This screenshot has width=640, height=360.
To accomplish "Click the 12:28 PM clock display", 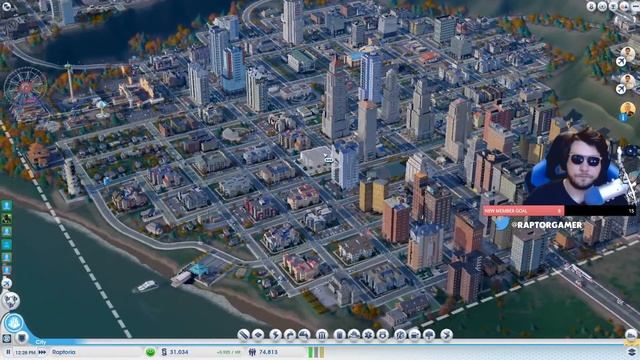I will pyautogui.click(x=25, y=352).
